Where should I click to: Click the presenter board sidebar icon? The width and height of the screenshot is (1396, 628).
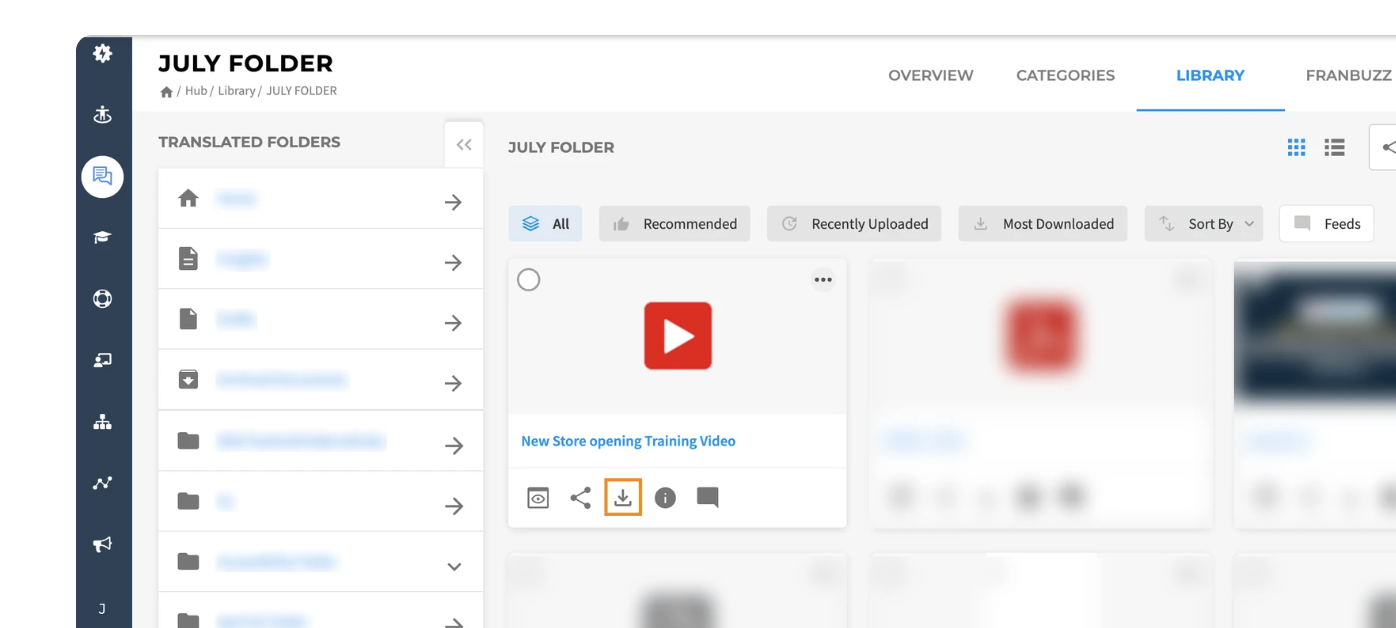tap(102, 360)
